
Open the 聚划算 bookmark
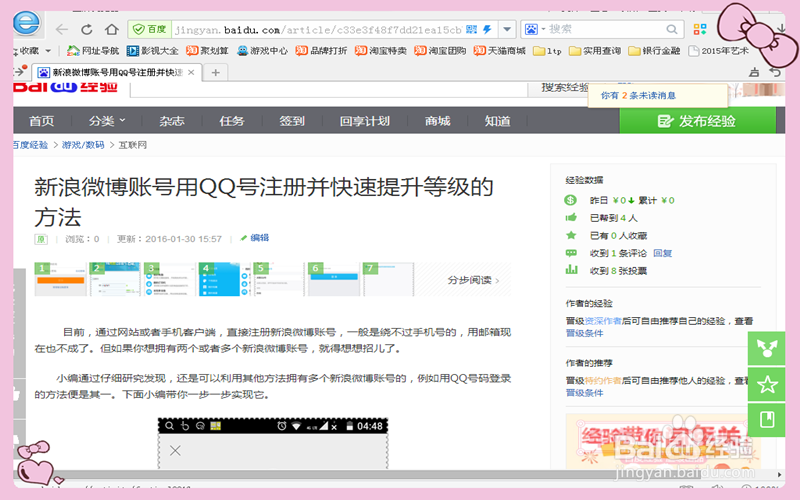(207, 51)
